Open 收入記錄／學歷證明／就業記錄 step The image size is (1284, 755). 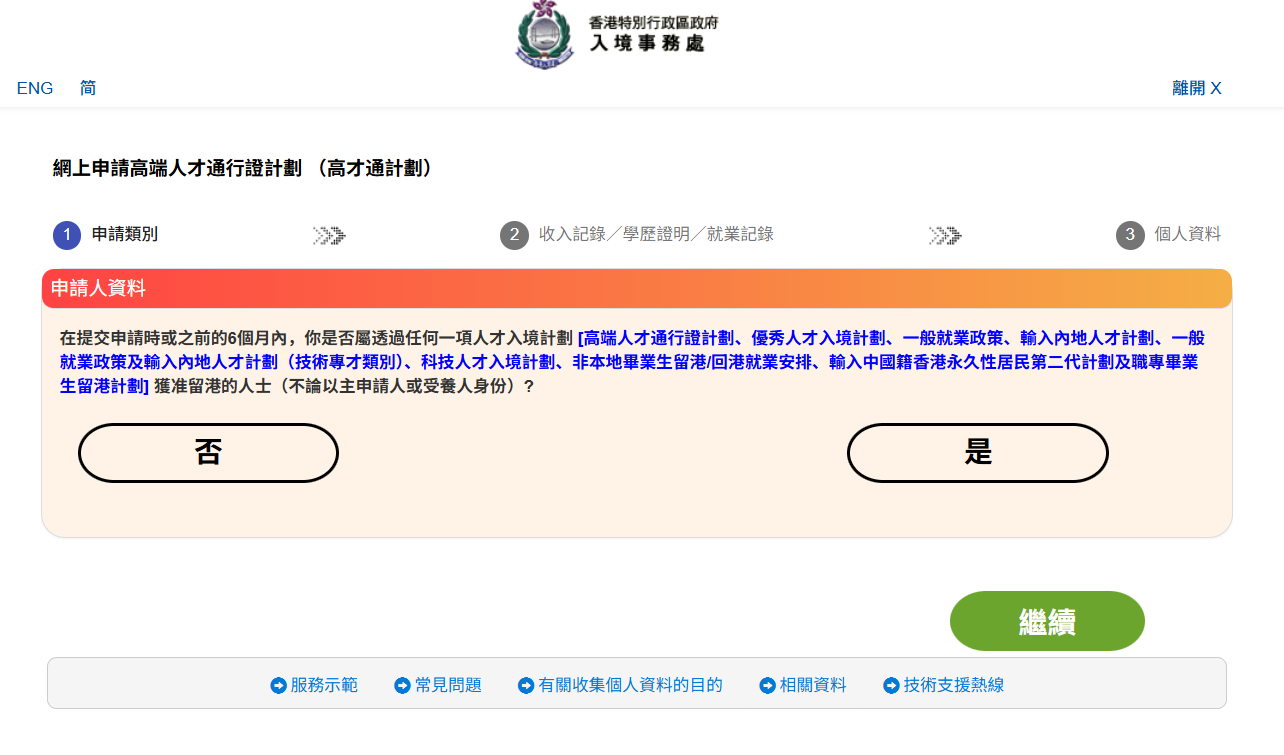click(x=656, y=234)
